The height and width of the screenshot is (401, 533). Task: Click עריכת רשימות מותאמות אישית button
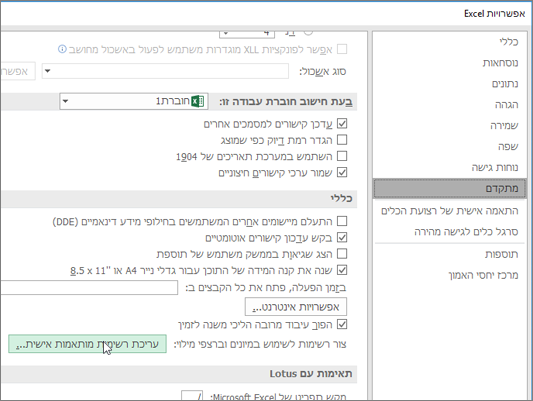click(87, 344)
